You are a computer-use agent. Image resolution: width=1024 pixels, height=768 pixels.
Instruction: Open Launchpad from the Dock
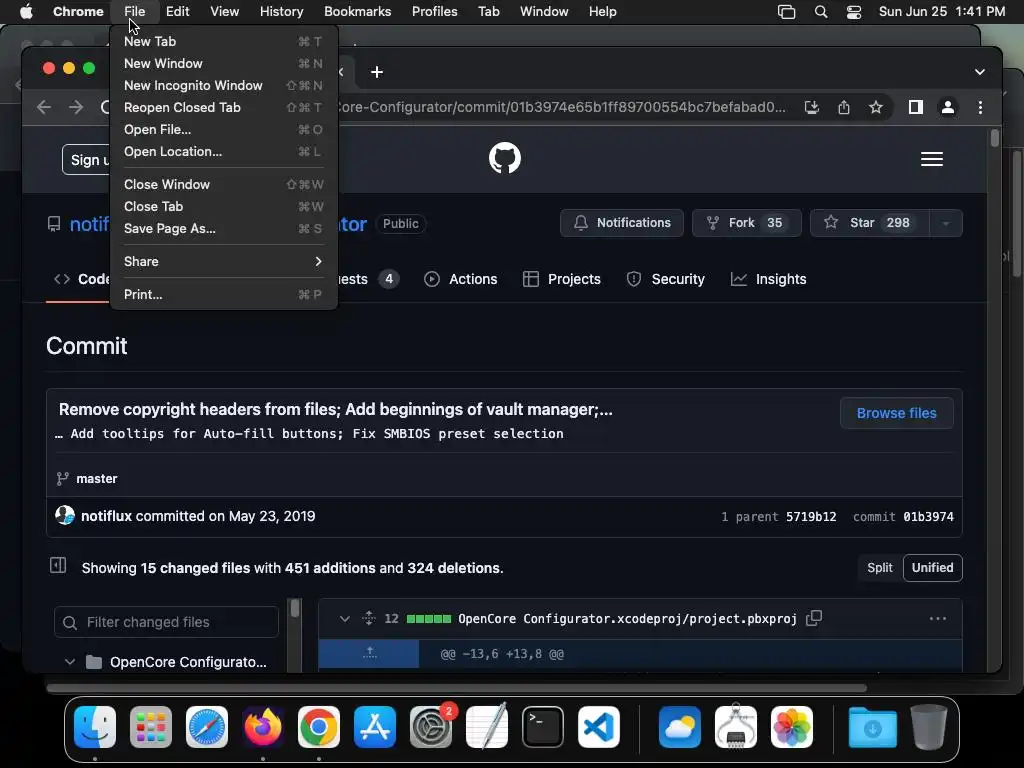pyautogui.click(x=151, y=727)
